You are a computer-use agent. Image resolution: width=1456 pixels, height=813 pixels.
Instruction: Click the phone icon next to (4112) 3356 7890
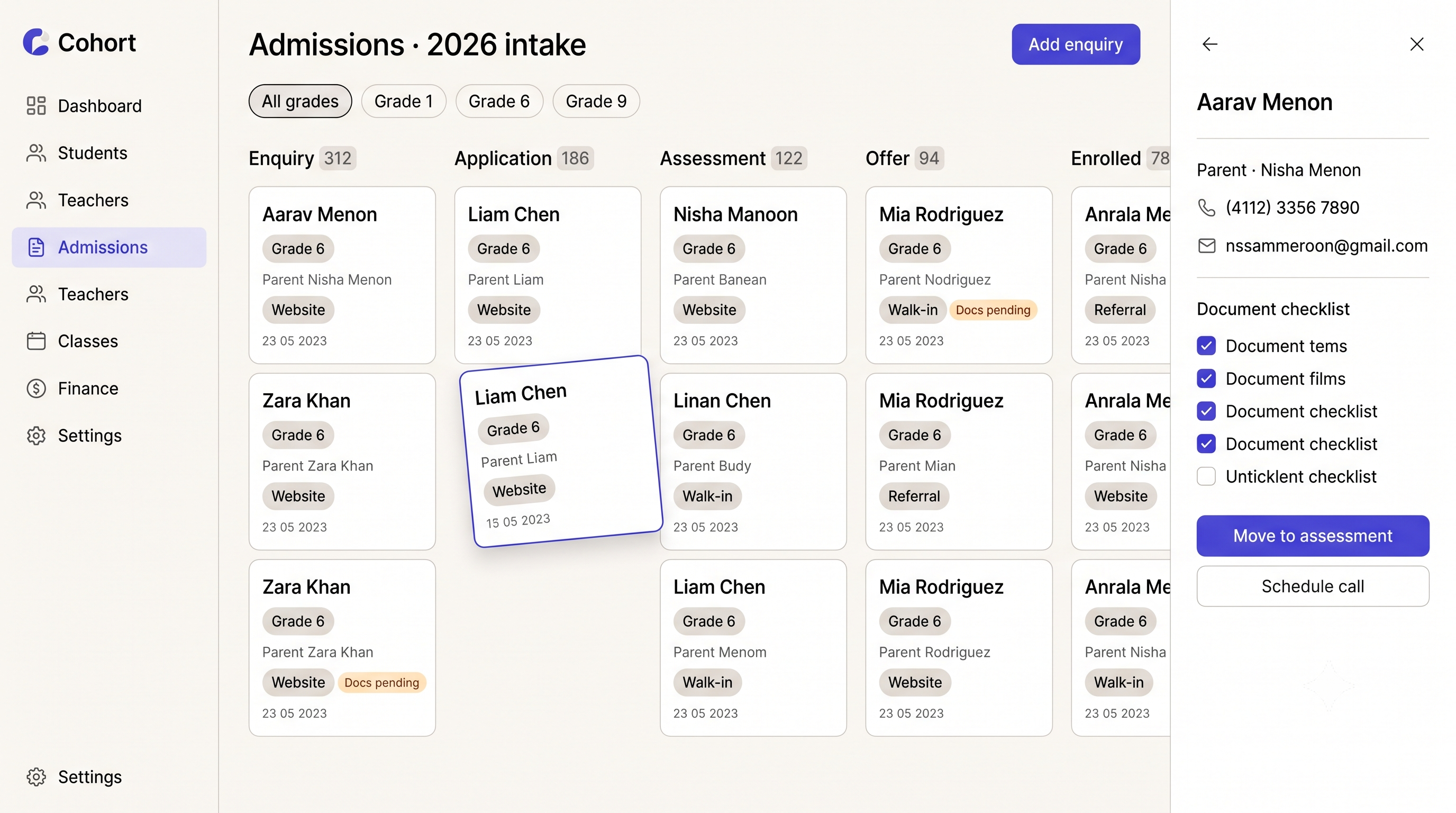point(1207,207)
